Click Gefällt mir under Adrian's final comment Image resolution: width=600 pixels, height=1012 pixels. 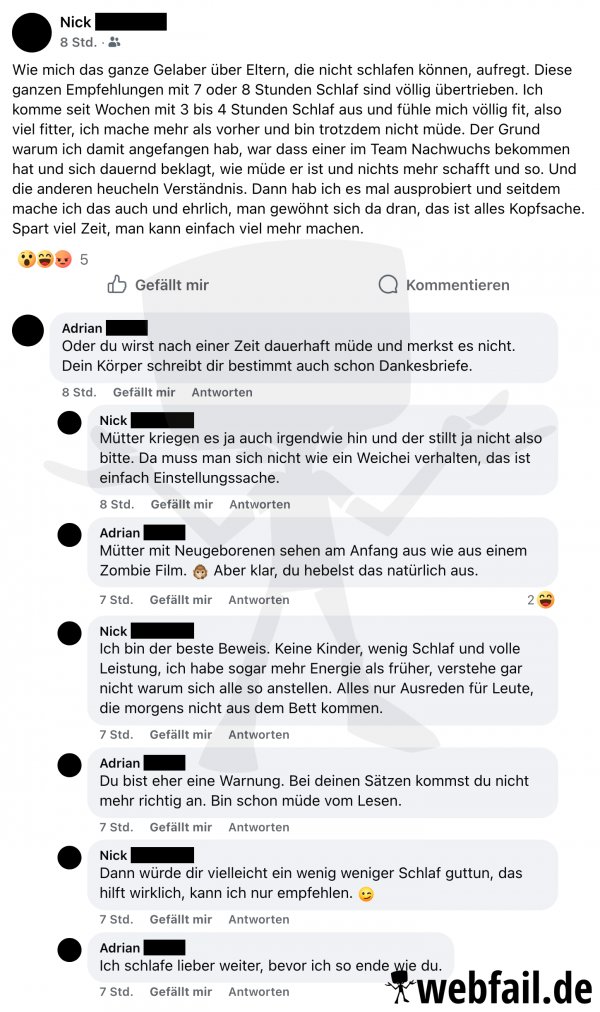(181, 991)
